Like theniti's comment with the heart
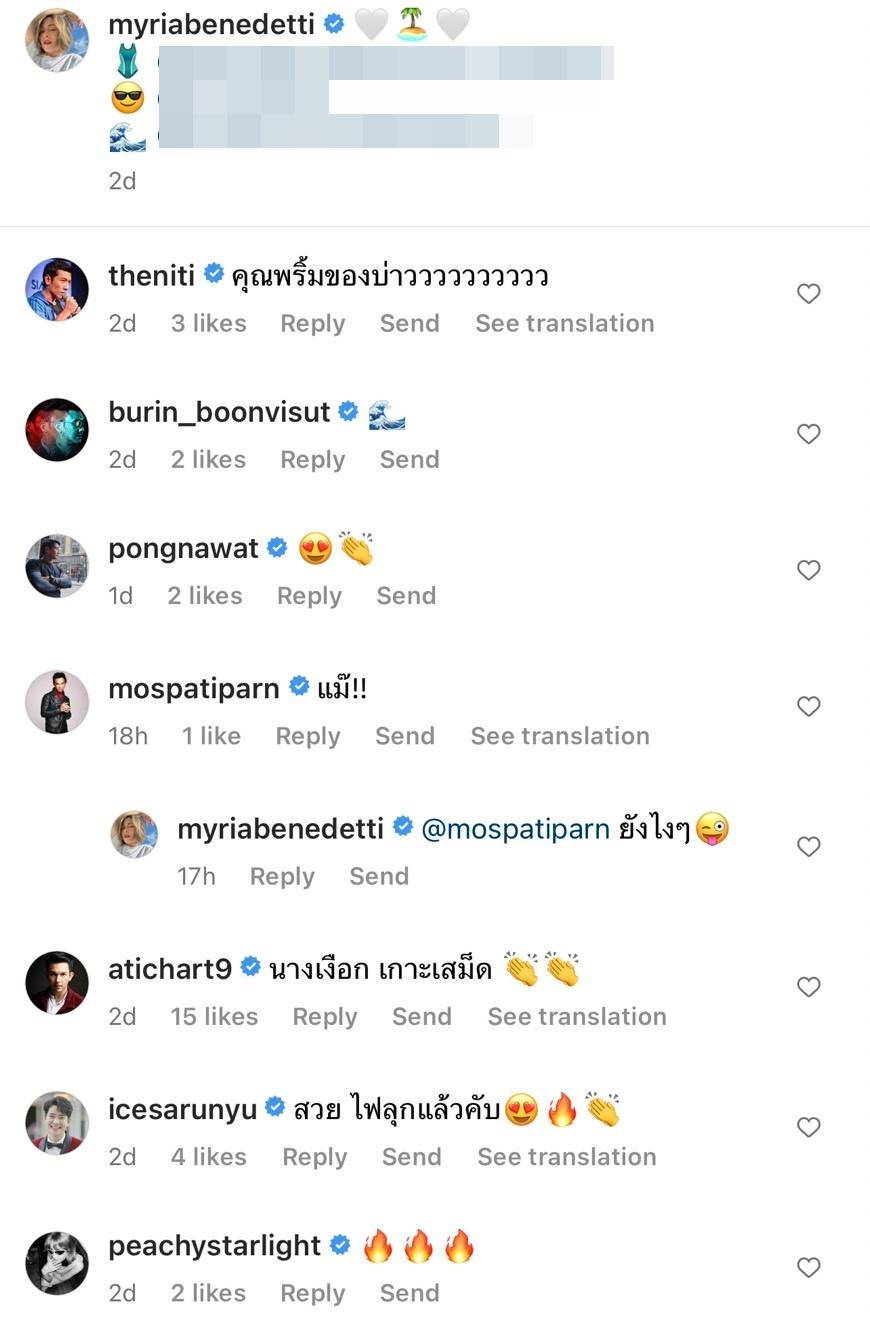The height and width of the screenshot is (1328, 870). tap(808, 293)
